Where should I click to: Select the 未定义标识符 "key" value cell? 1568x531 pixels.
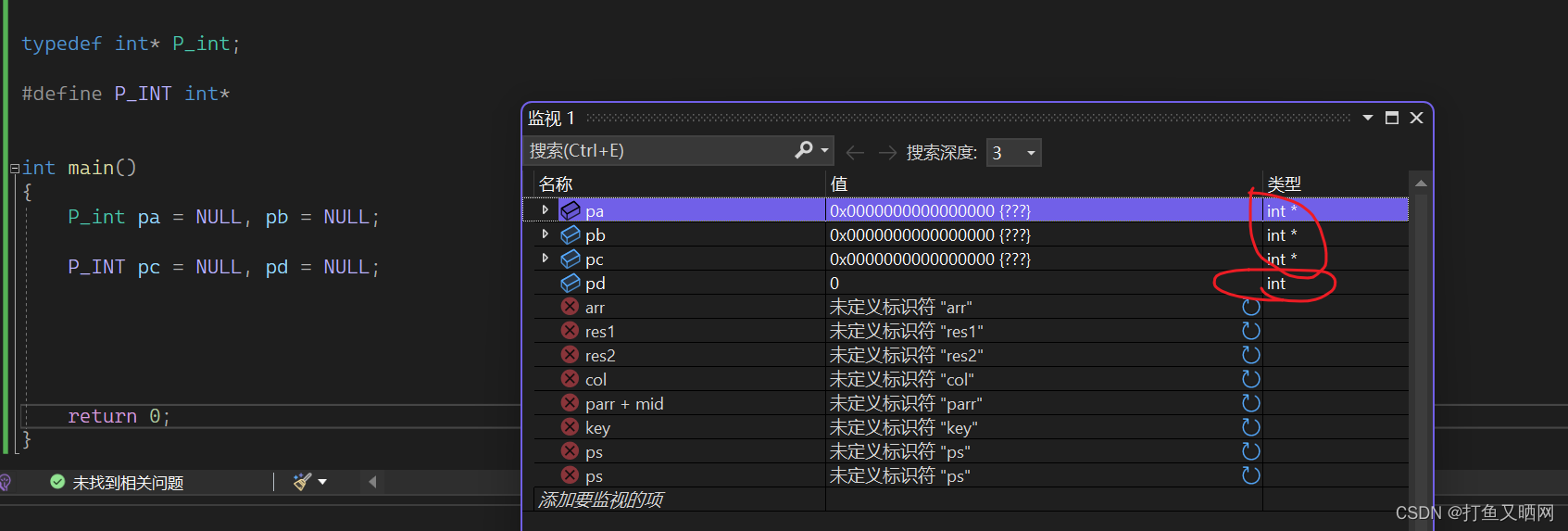coord(904,428)
